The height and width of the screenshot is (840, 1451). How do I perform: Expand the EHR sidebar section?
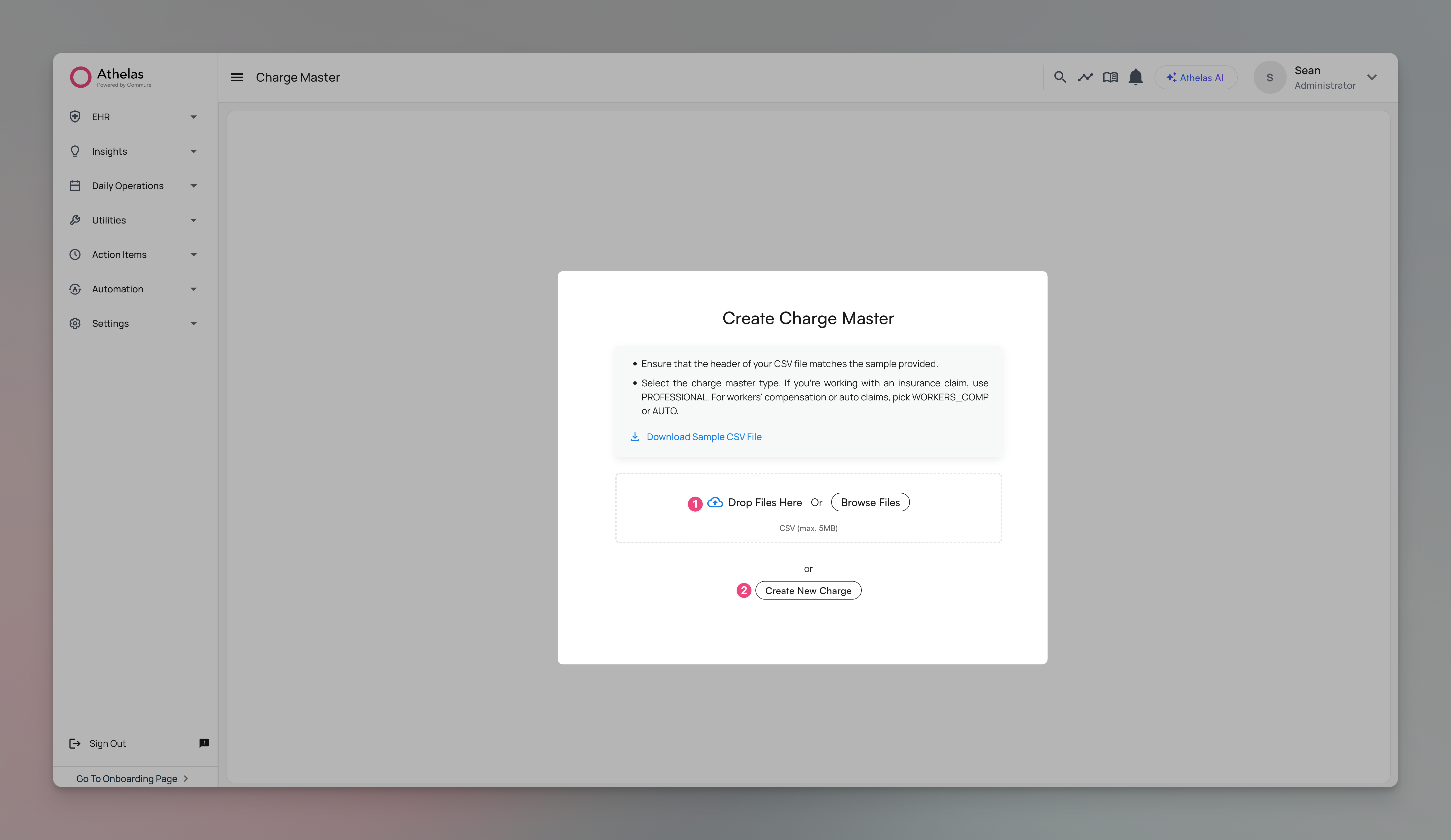pos(194,116)
